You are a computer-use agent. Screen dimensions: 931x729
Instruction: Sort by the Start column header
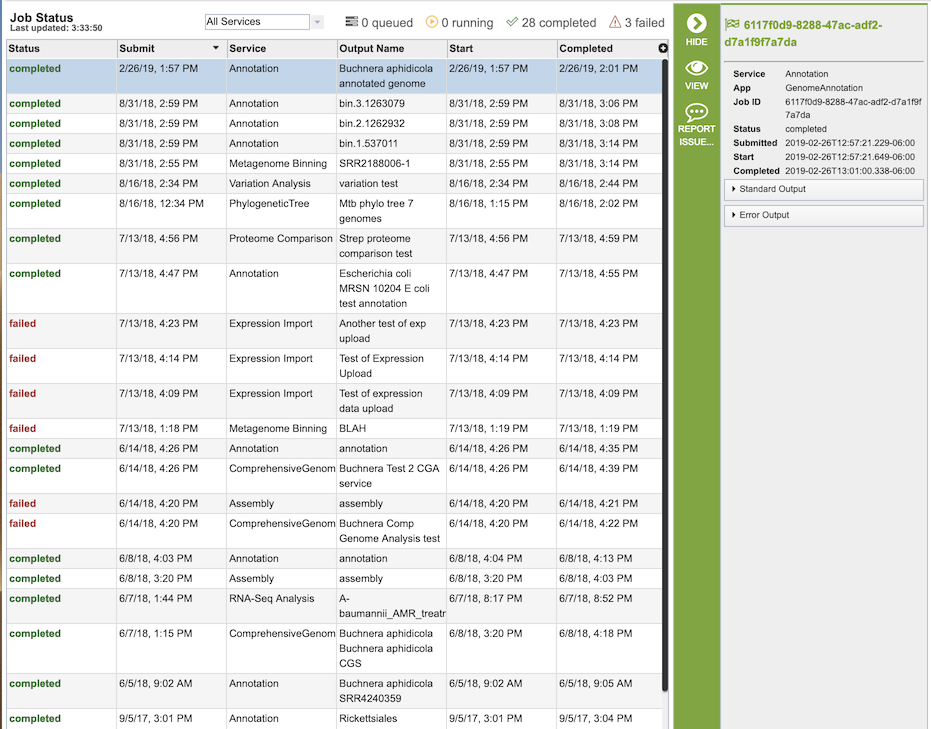click(502, 49)
